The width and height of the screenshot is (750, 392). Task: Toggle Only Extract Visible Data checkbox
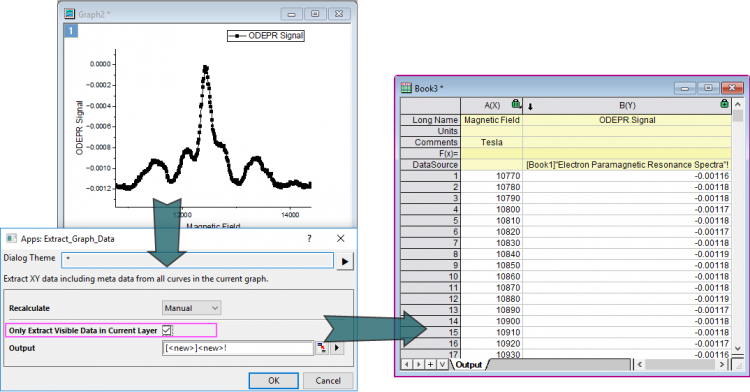pyautogui.click(x=166, y=330)
